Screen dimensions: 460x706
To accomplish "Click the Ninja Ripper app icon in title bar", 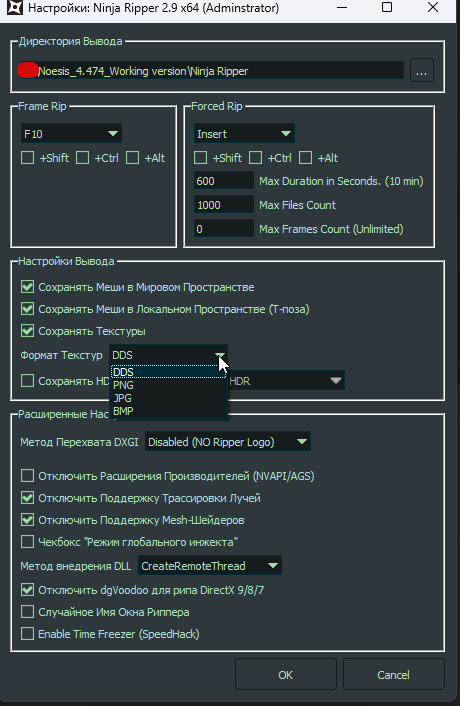I will [15, 7].
